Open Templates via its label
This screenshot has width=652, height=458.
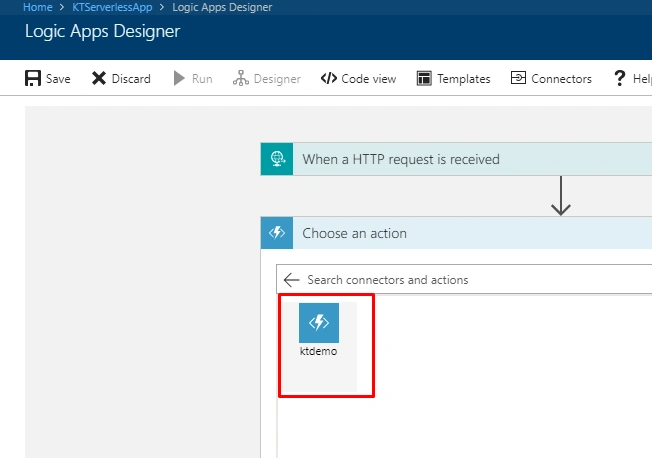(464, 79)
